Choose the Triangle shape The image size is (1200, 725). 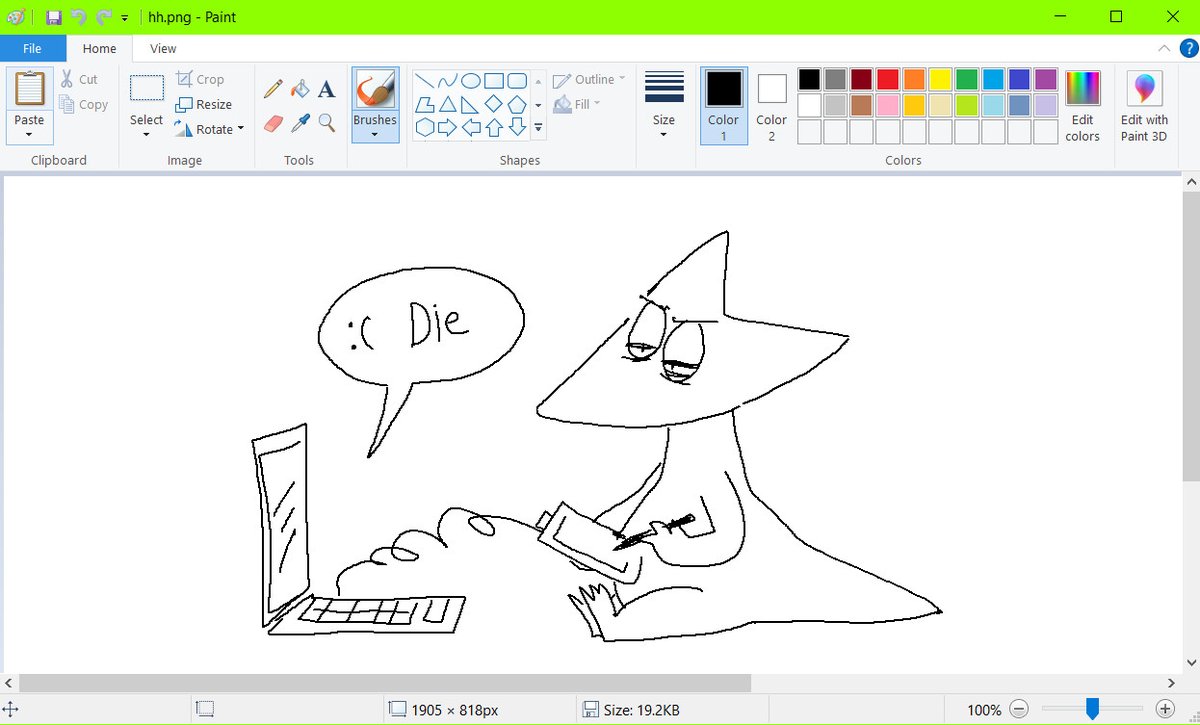(x=447, y=104)
